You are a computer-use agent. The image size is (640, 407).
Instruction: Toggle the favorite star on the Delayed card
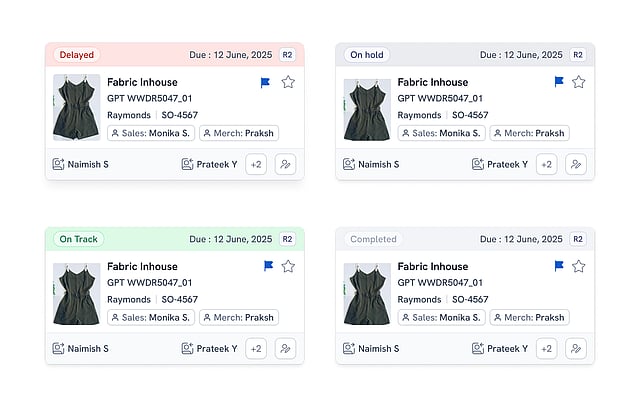[288, 82]
